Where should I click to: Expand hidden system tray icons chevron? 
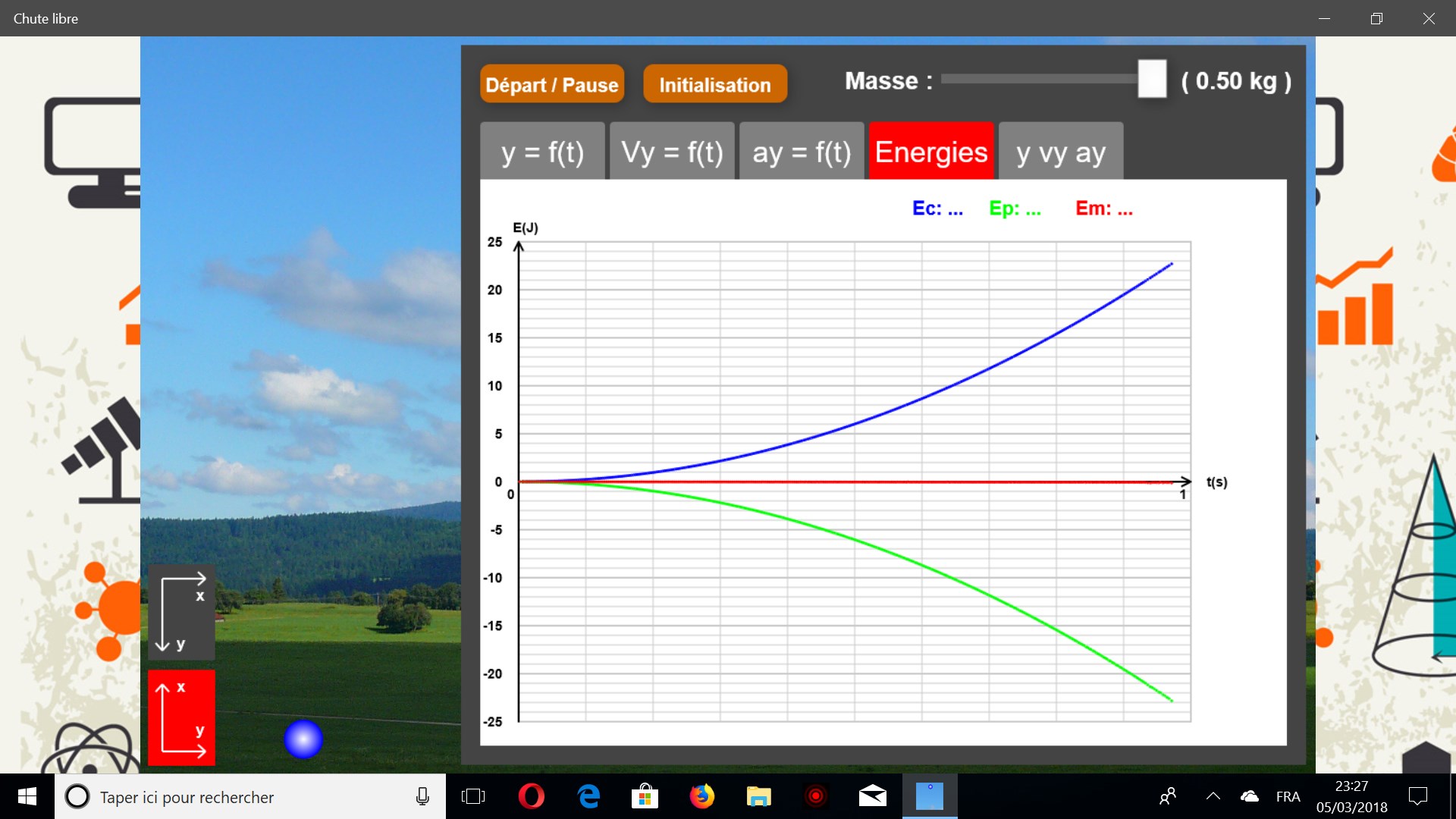click(1213, 796)
